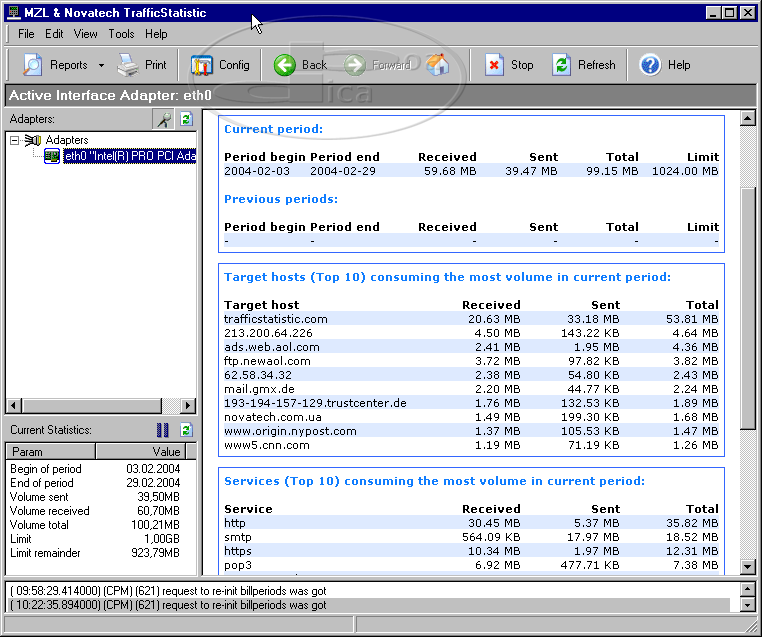The image size is (762, 637).
Task: Open the File menu
Action: pyautogui.click(x=26, y=34)
